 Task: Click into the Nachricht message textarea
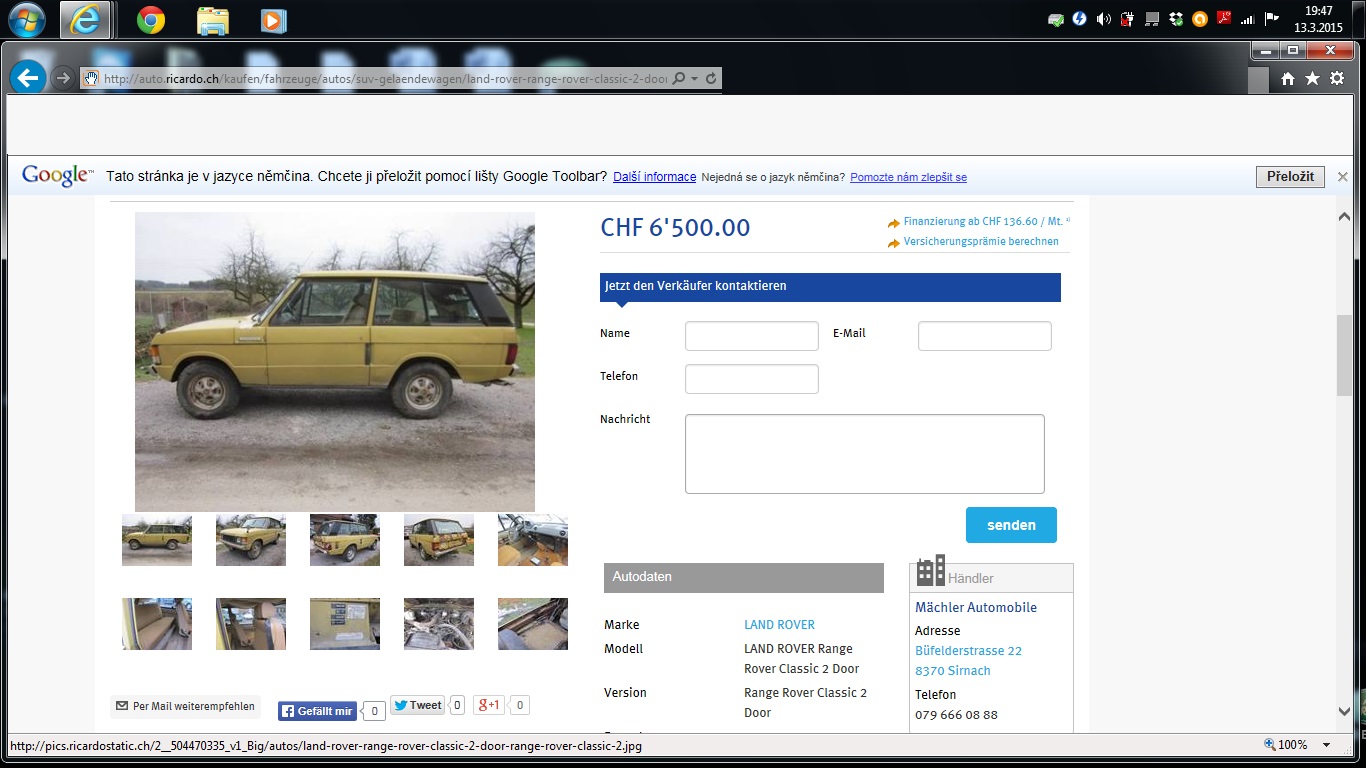tap(864, 454)
